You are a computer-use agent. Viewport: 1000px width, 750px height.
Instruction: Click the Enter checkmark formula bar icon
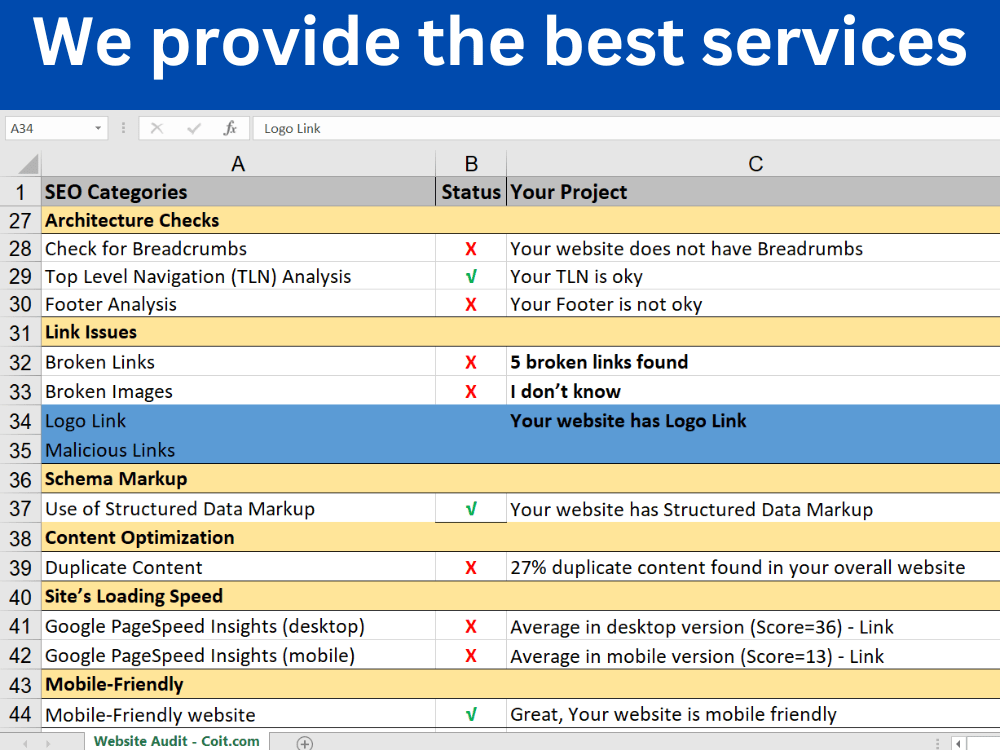[x=194, y=129]
